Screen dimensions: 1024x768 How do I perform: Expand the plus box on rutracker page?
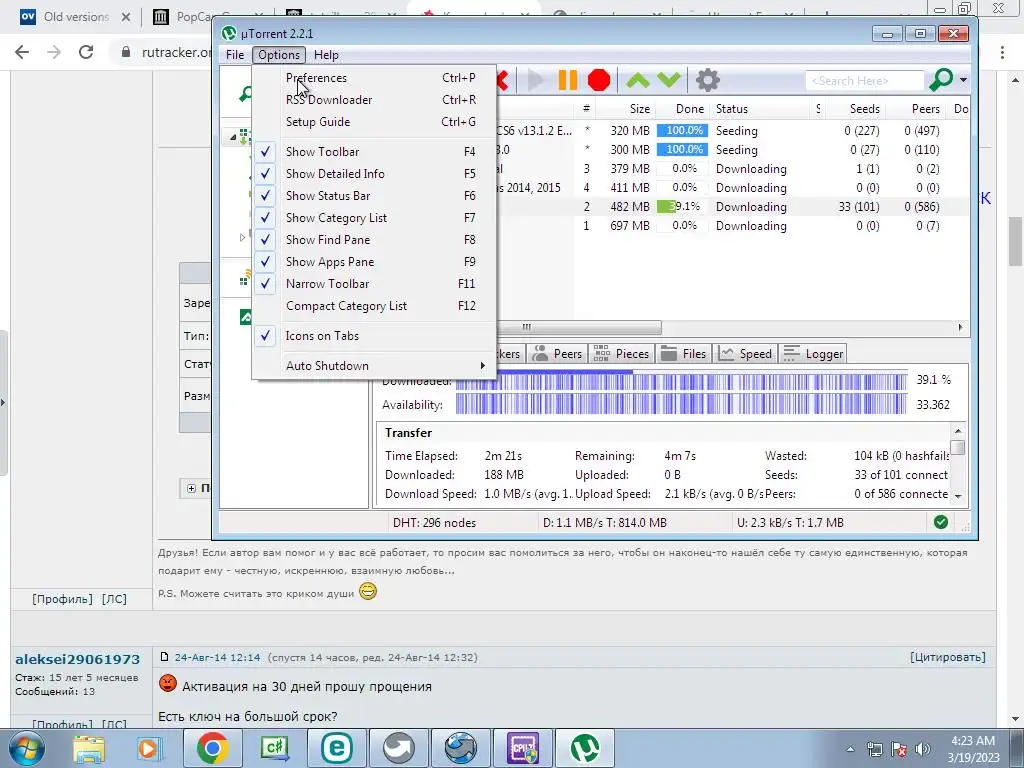click(191, 488)
